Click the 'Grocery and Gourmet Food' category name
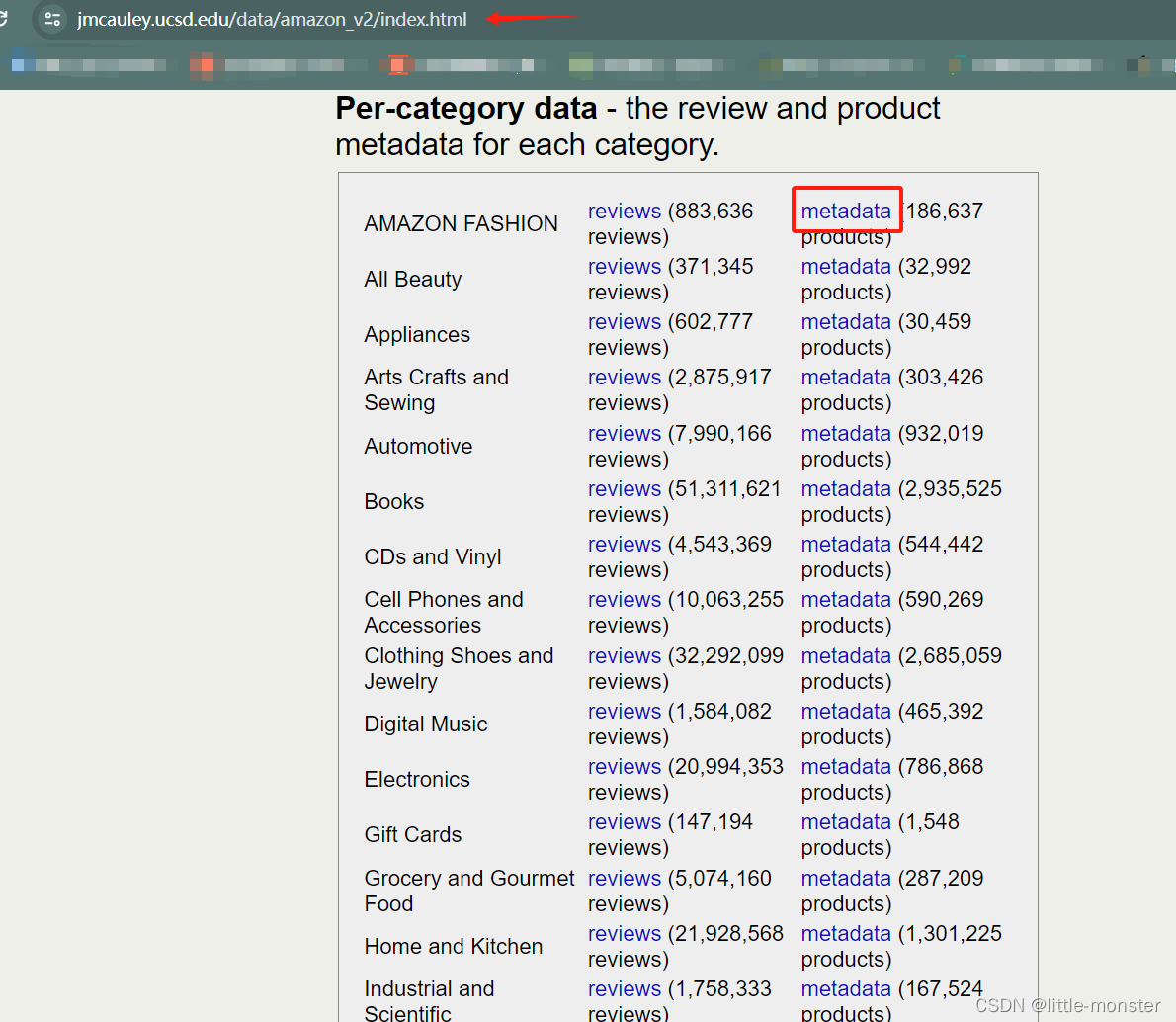Screen dimensions: 1176x1022 pyautogui.click(x=468, y=891)
